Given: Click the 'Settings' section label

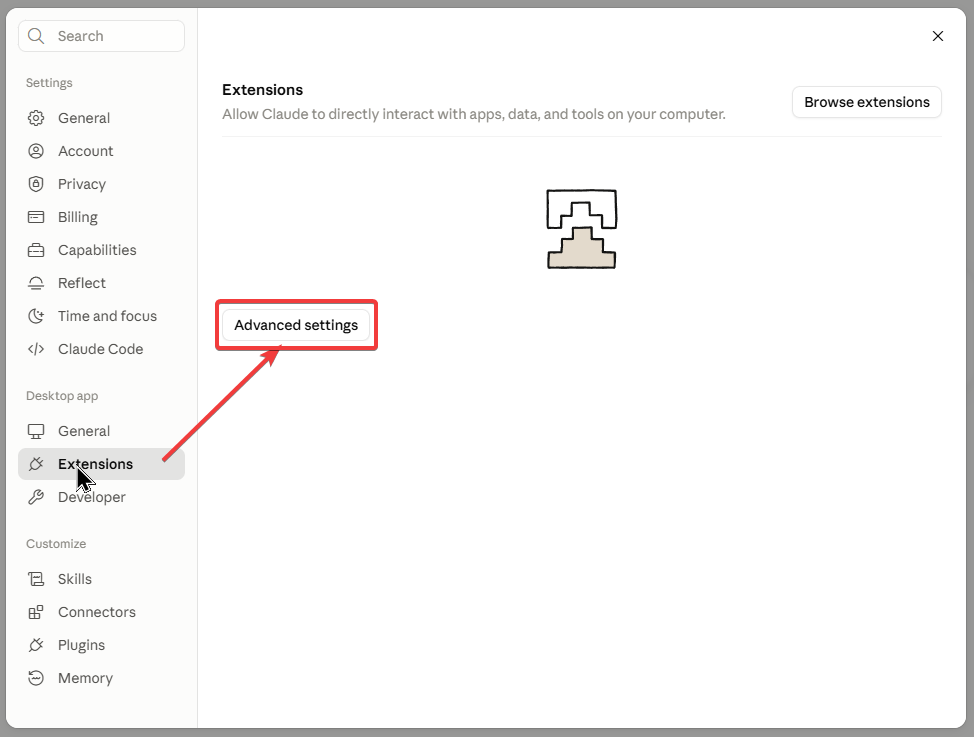Looking at the screenshot, I should click(49, 83).
